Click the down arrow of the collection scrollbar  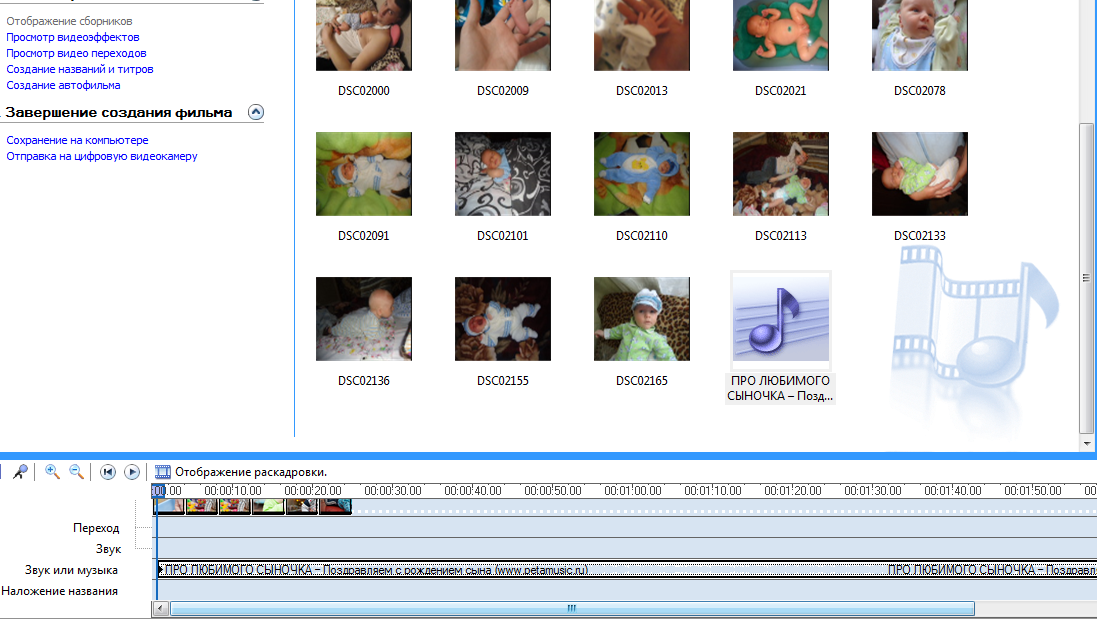[x=1087, y=443]
